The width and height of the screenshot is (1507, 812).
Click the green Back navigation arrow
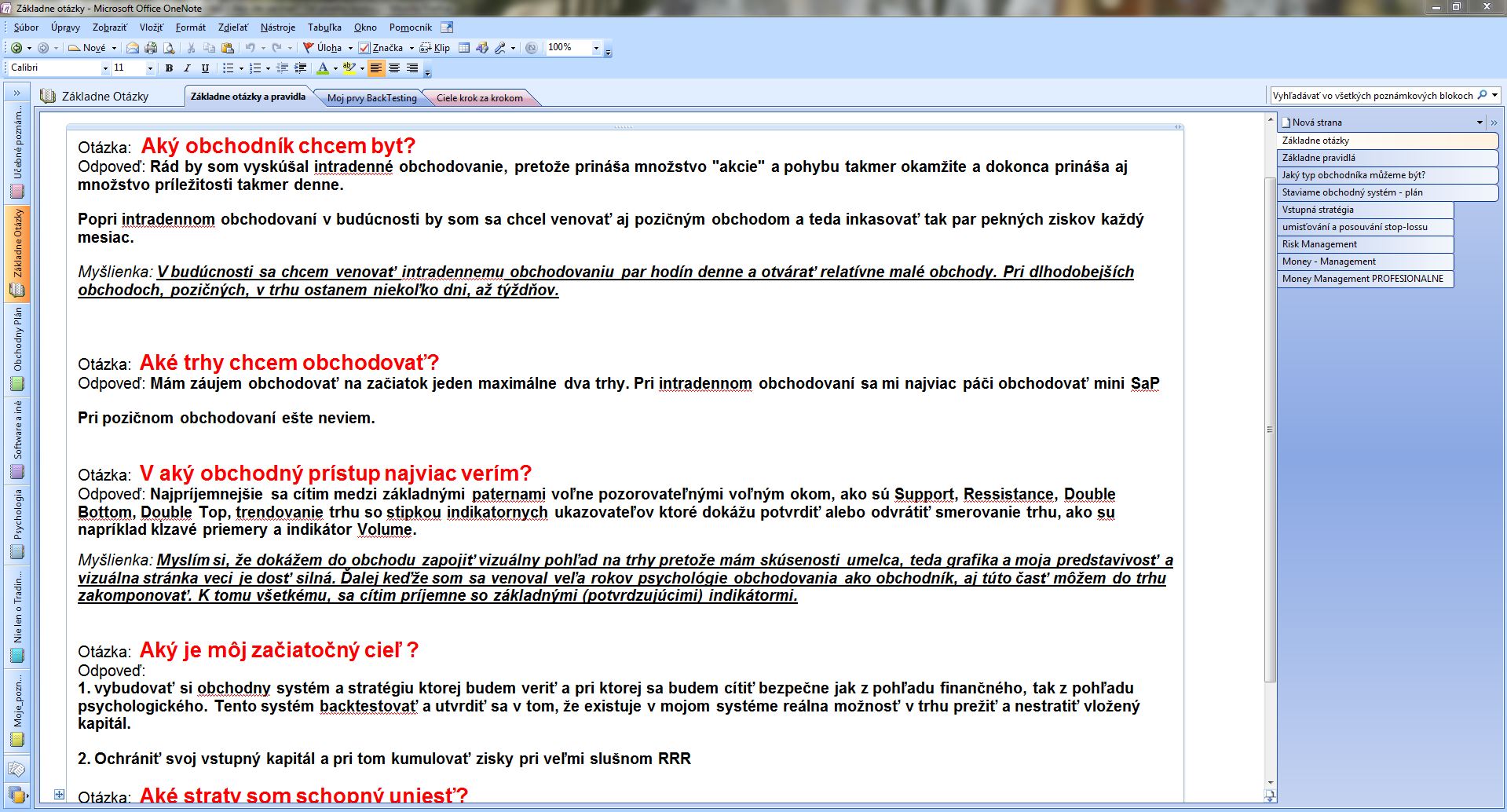16,48
